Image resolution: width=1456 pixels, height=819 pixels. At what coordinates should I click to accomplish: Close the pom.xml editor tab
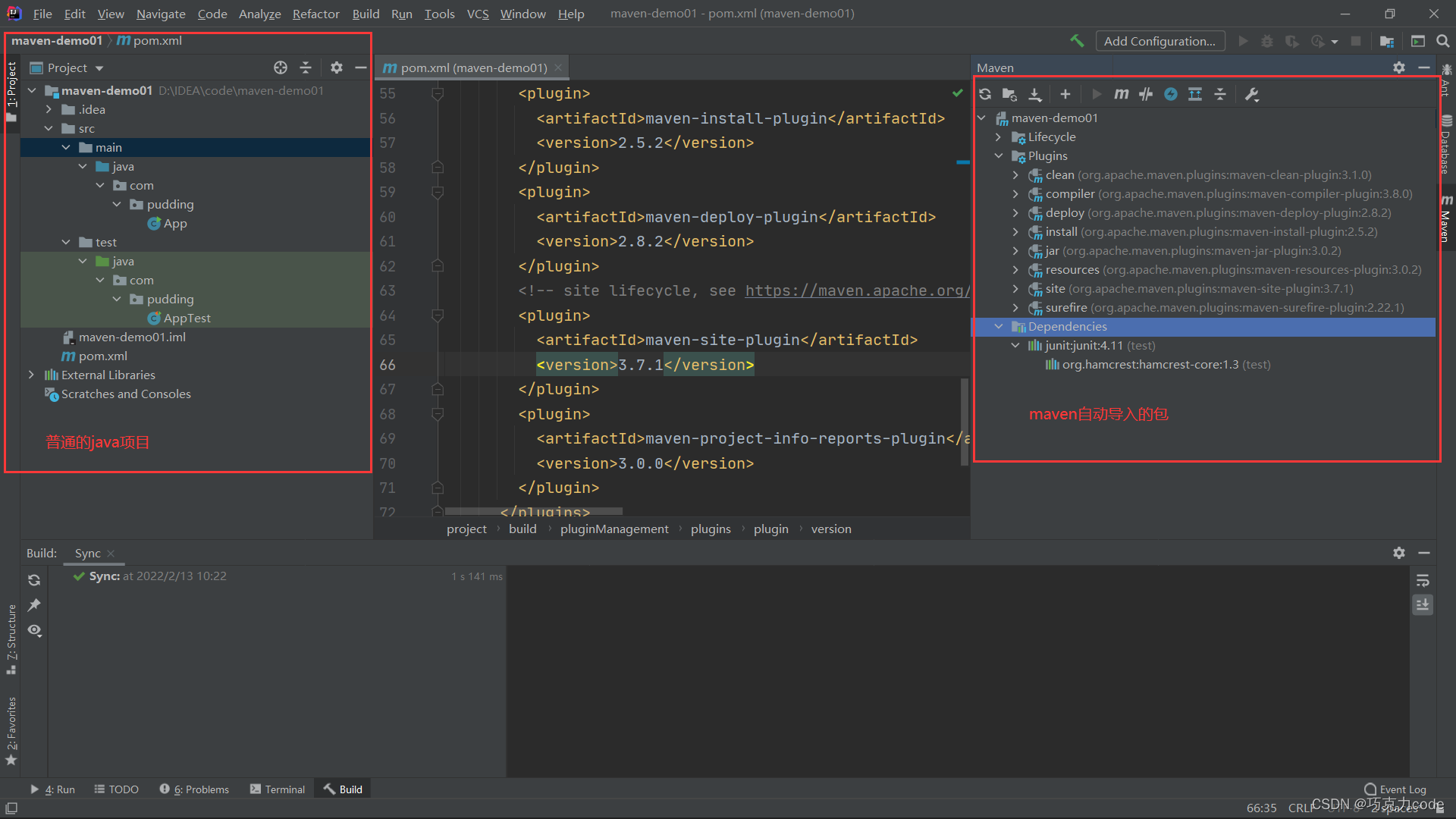(x=558, y=67)
